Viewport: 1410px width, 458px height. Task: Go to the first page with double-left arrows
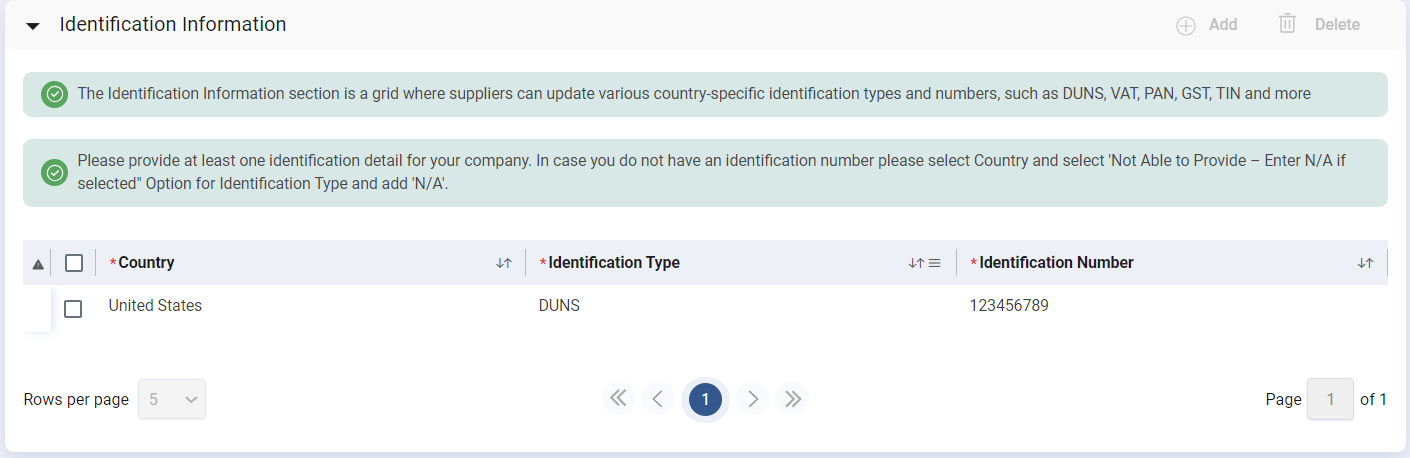tap(618, 399)
